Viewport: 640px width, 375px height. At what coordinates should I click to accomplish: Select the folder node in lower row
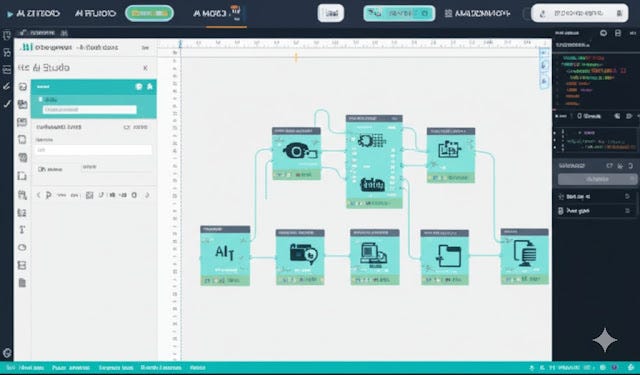(445, 257)
